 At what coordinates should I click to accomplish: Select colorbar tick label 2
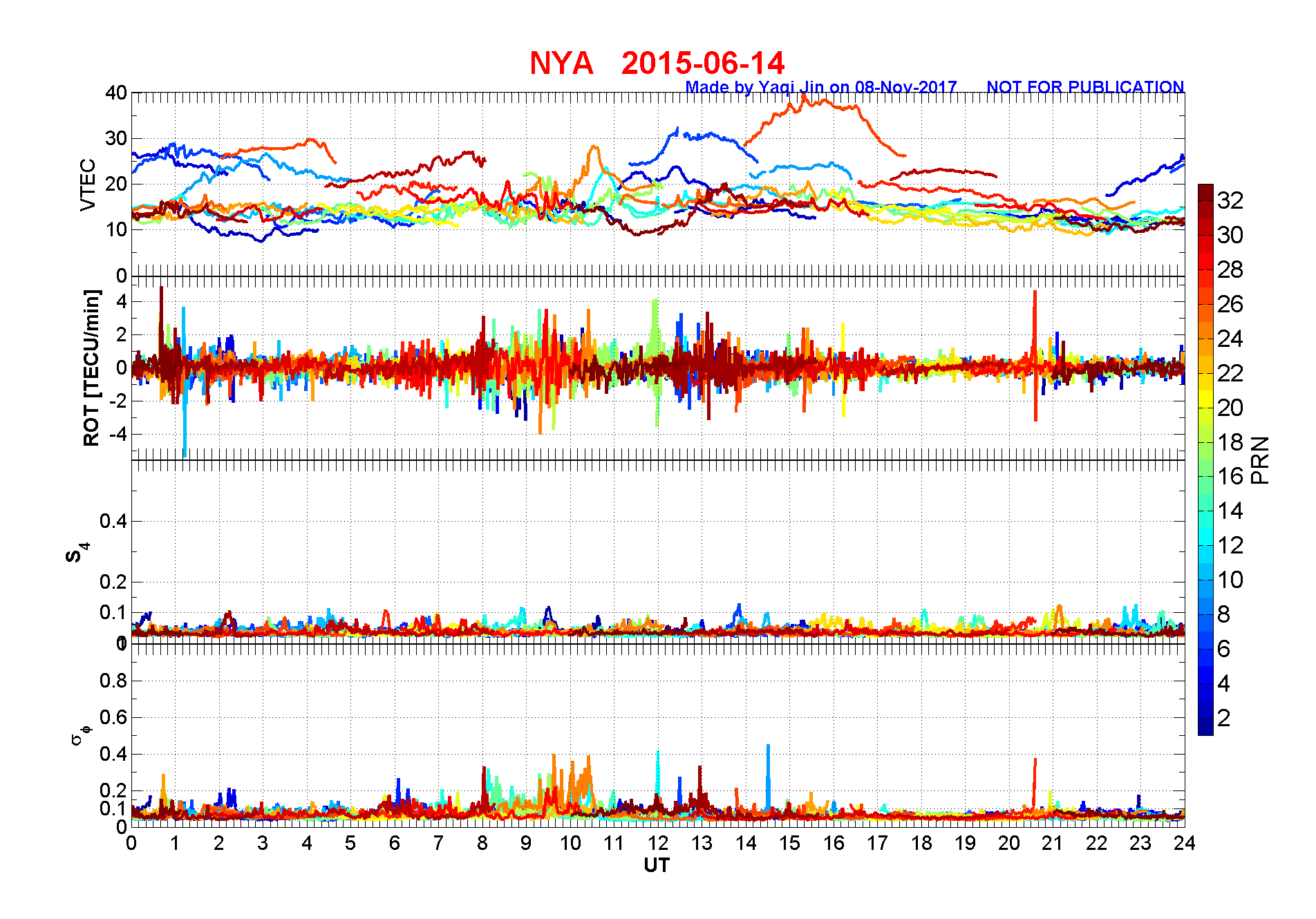click(x=1224, y=718)
